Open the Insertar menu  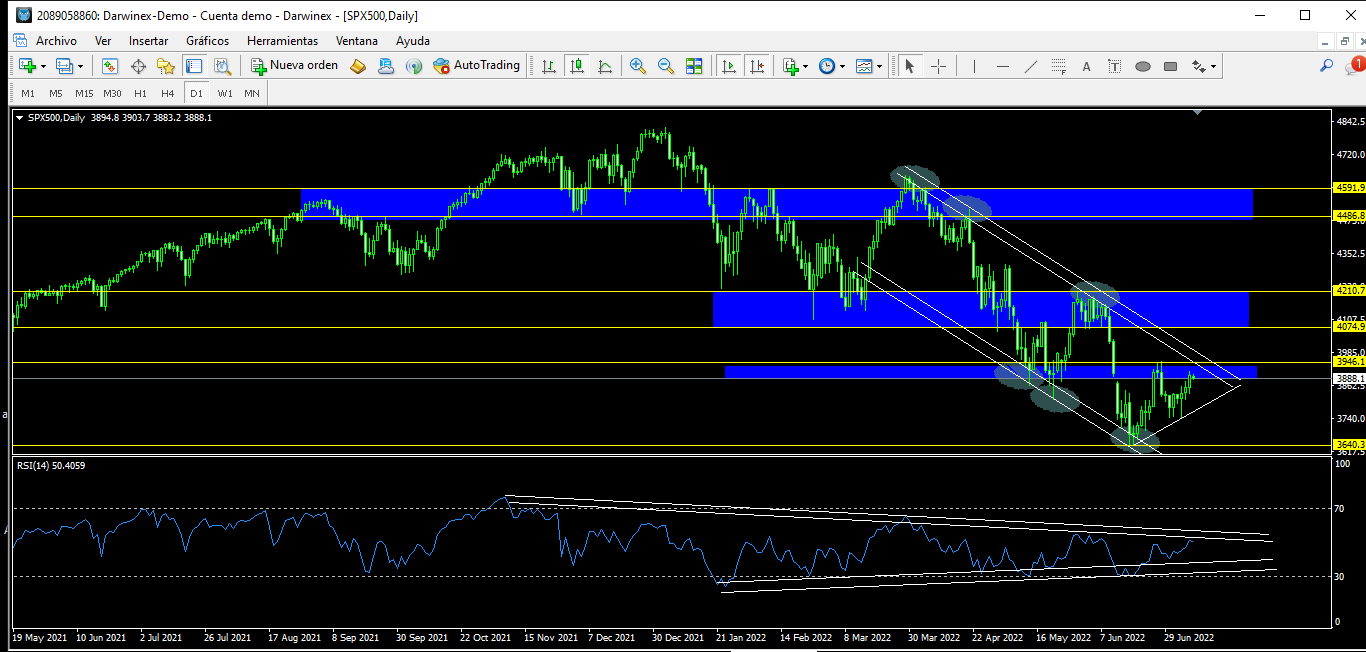coord(148,41)
